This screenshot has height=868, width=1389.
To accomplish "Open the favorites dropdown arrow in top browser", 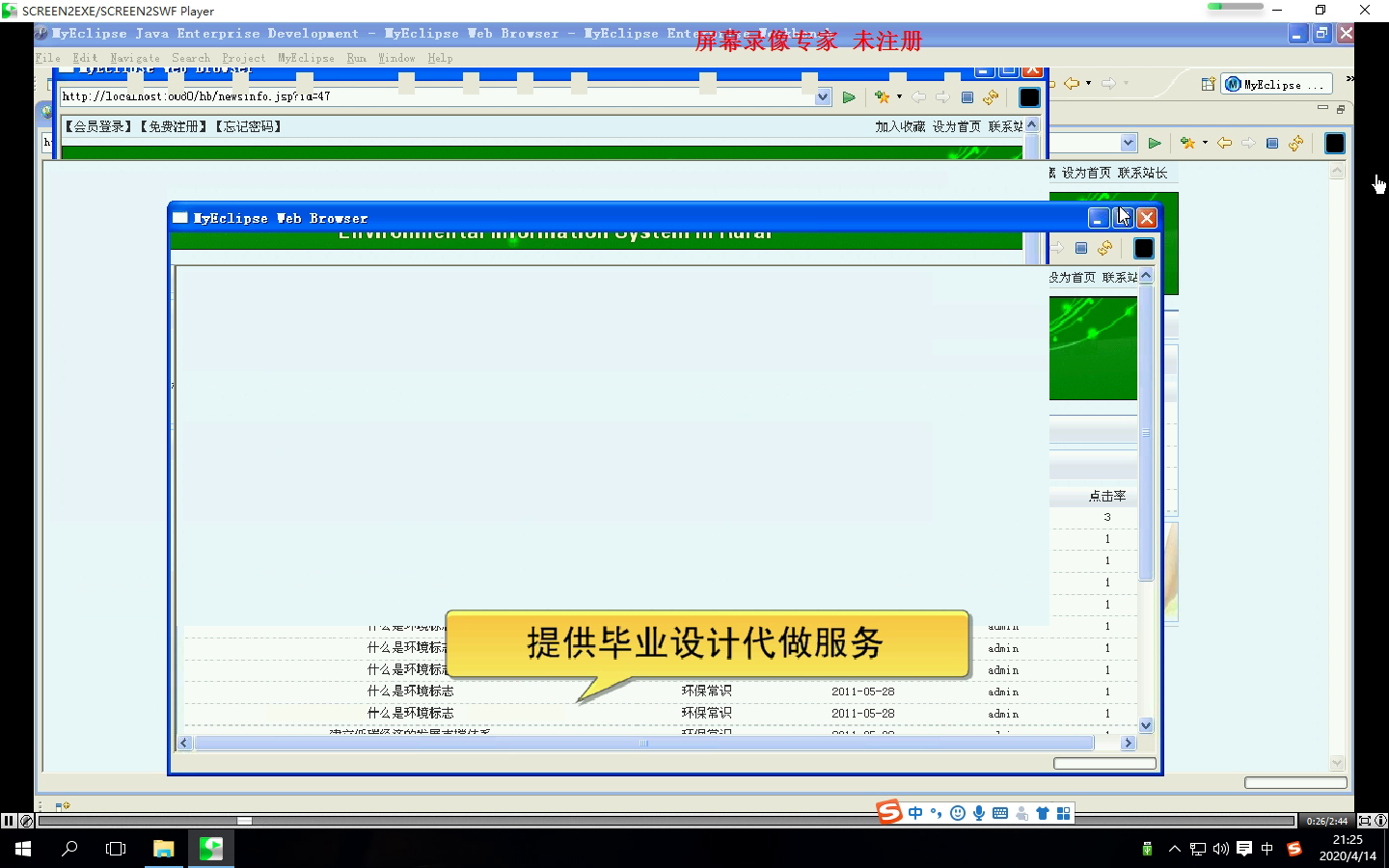I will click(899, 97).
